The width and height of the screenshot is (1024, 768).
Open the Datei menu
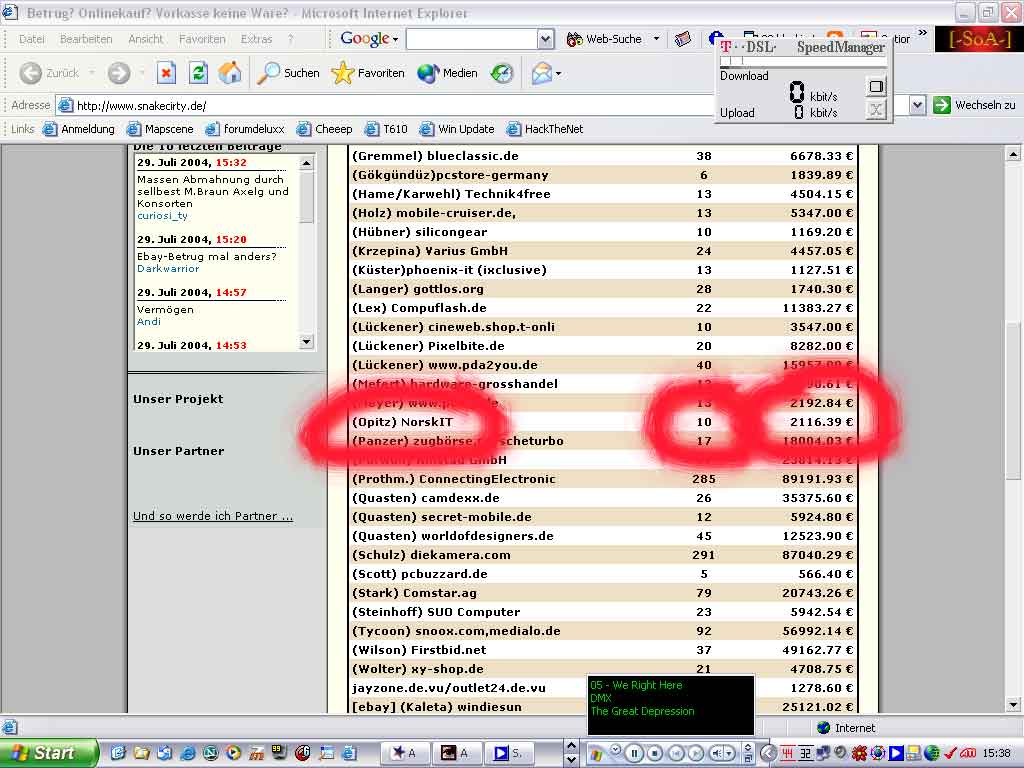pyautogui.click(x=31, y=39)
